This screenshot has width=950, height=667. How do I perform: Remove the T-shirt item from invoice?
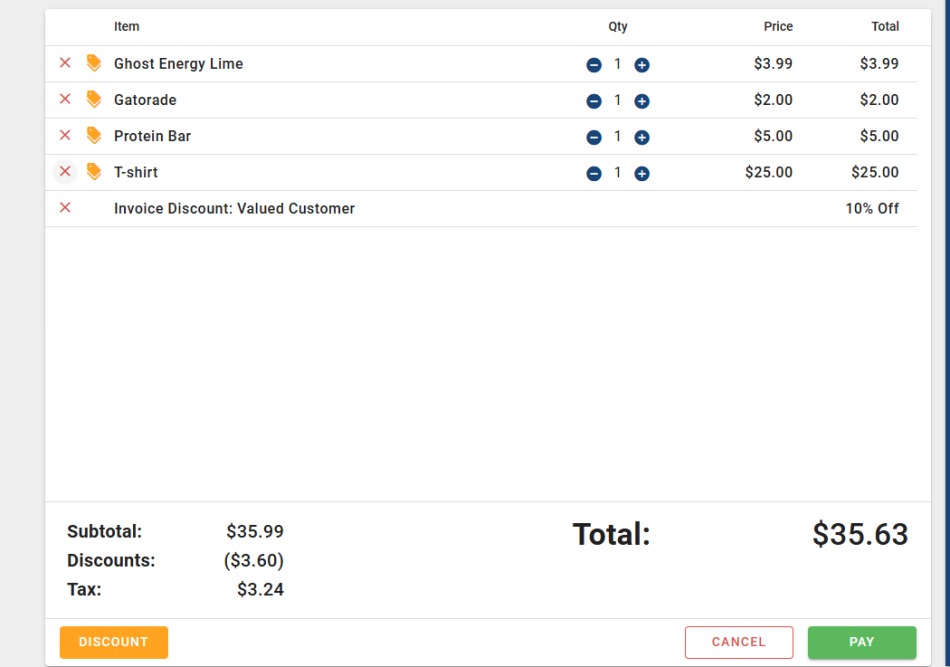click(x=65, y=172)
